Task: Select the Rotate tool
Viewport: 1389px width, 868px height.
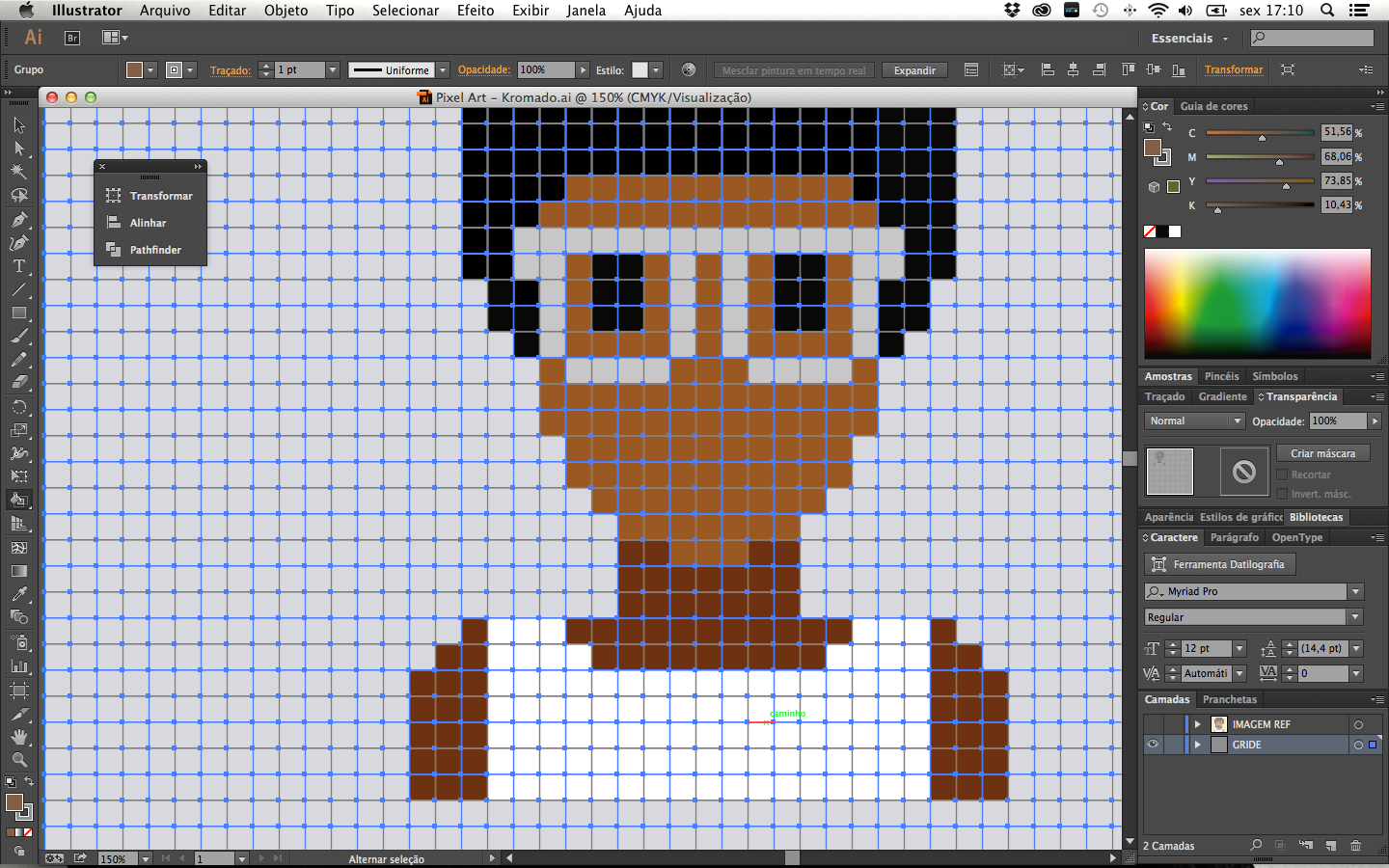Action: pos(19,407)
